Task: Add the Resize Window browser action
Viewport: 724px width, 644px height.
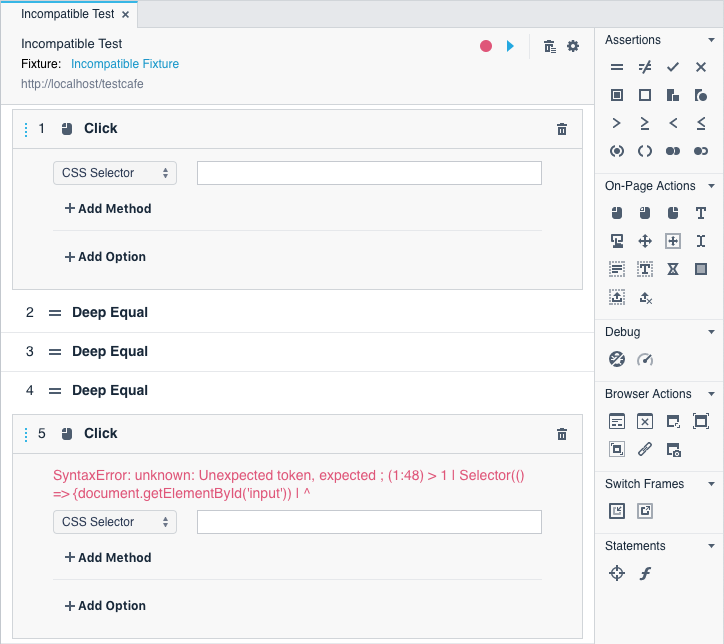Action: [x=673, y=421]
